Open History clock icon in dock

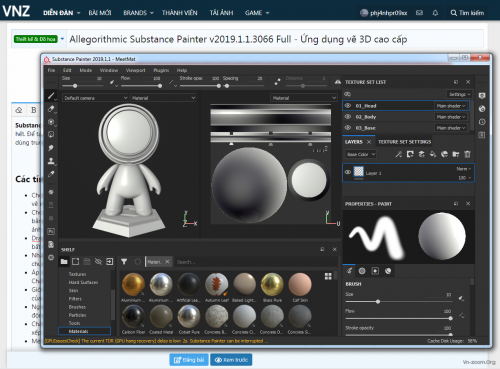pyautogui.click(x=482, y=122)
